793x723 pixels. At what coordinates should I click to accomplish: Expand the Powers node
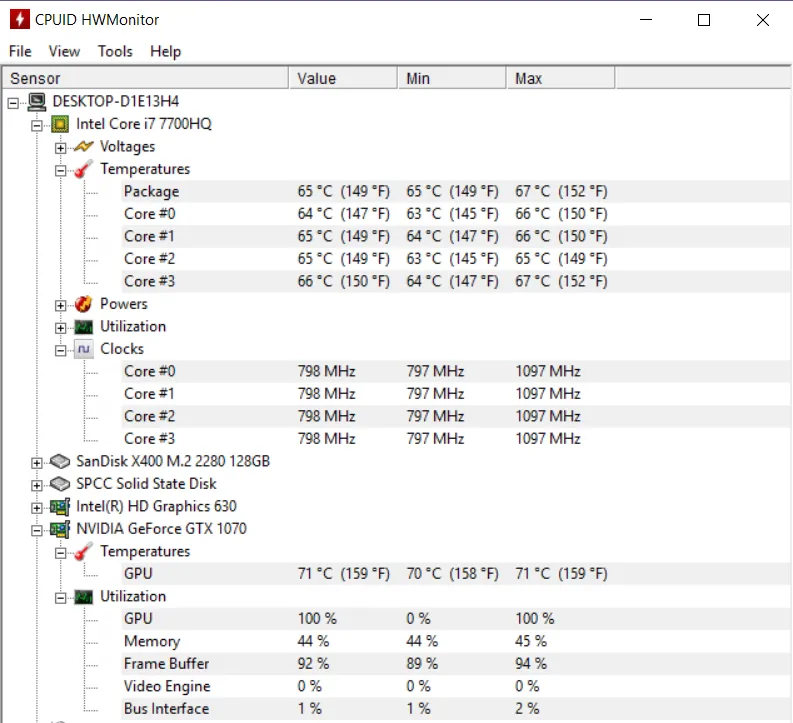pyautogui.click(x=61, y=305)
